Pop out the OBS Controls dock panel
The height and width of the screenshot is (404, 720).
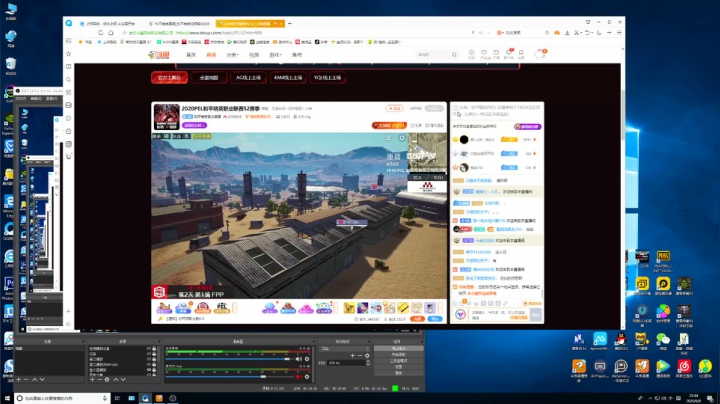422,341
